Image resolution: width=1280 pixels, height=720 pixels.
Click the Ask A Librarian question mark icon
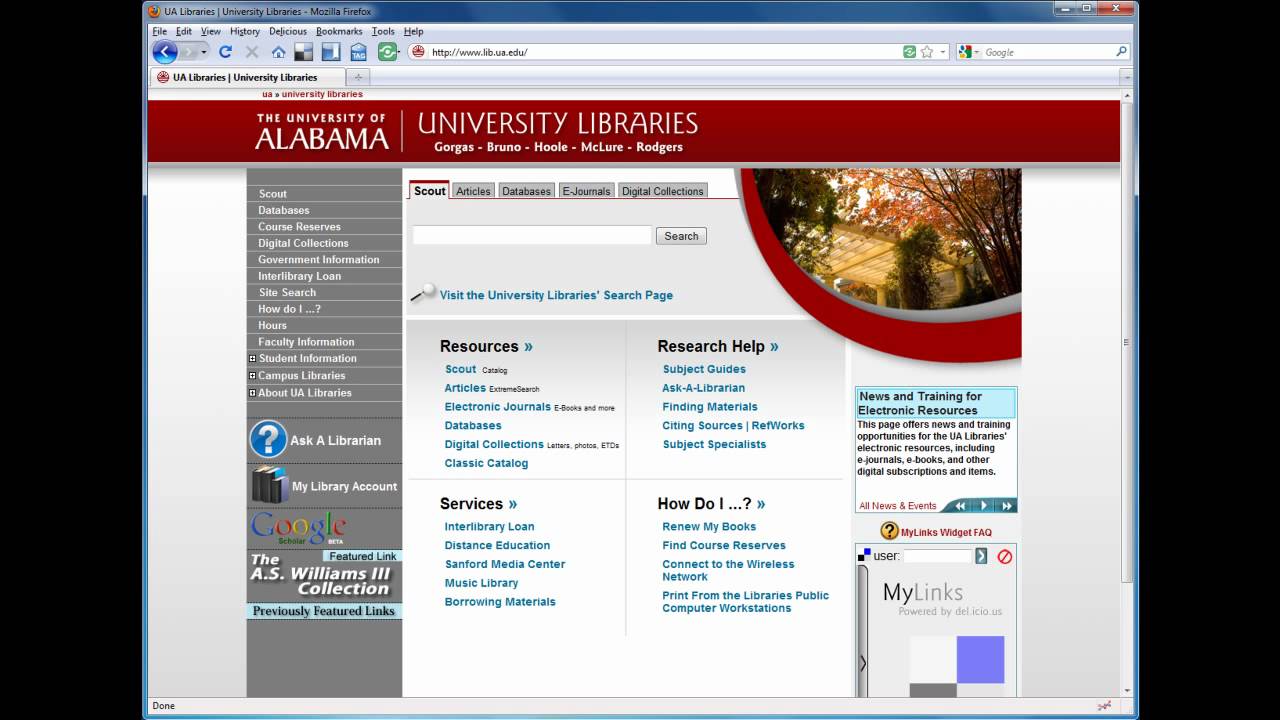coord(268,439)
